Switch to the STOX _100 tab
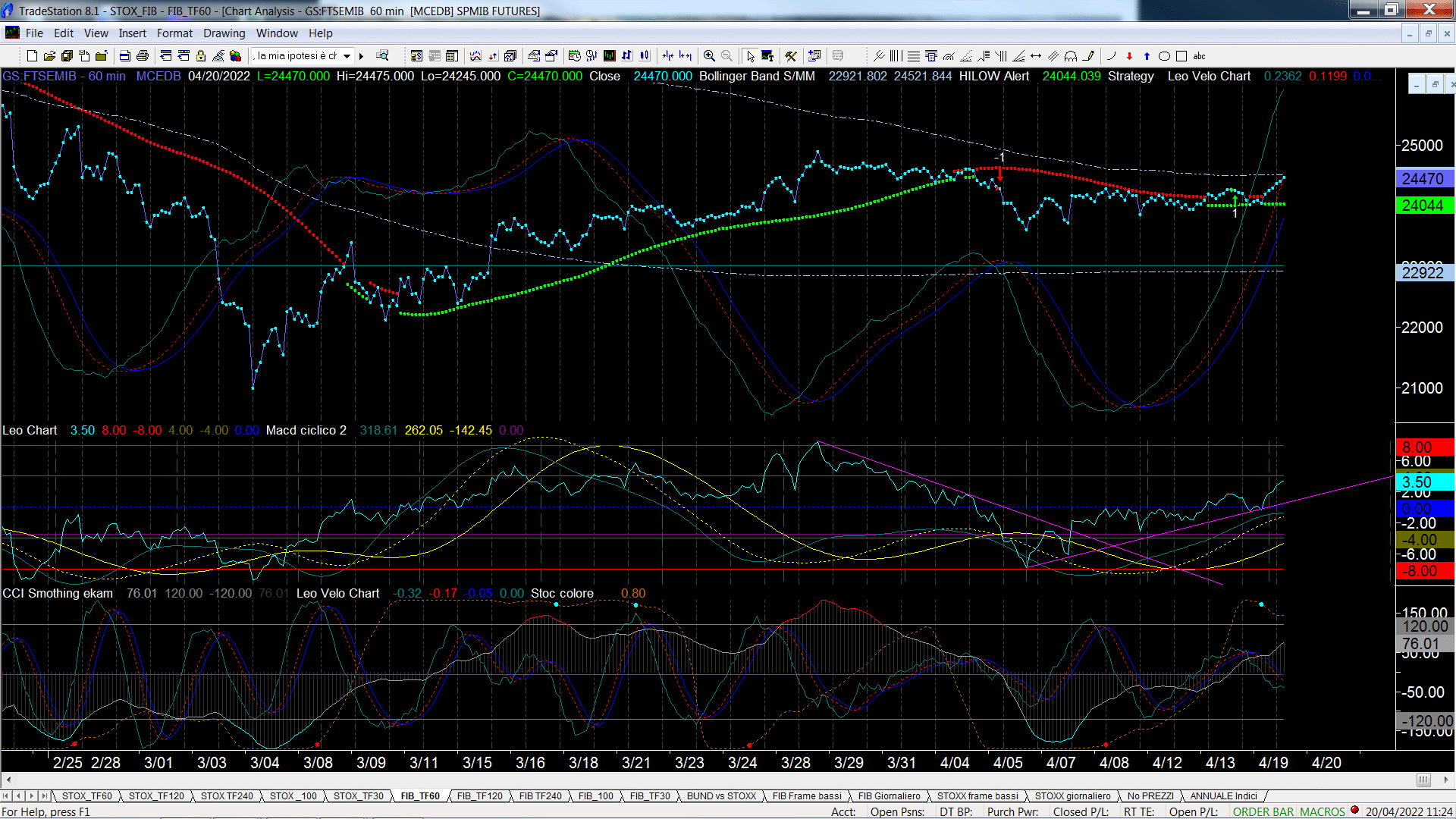 (x=293, y=796)
